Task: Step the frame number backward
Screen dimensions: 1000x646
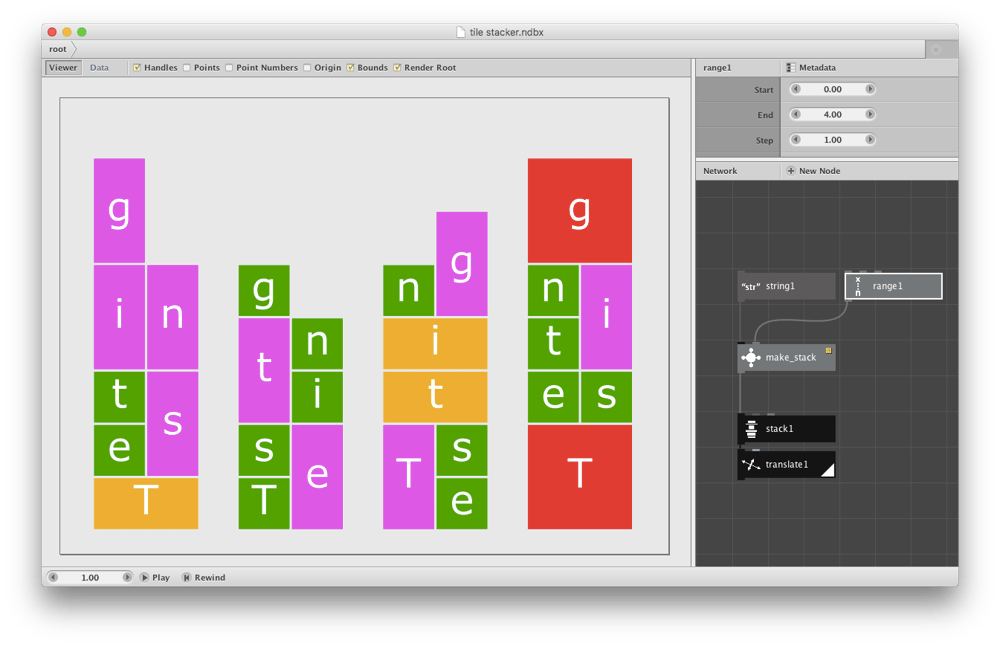Action: [53, 578]
